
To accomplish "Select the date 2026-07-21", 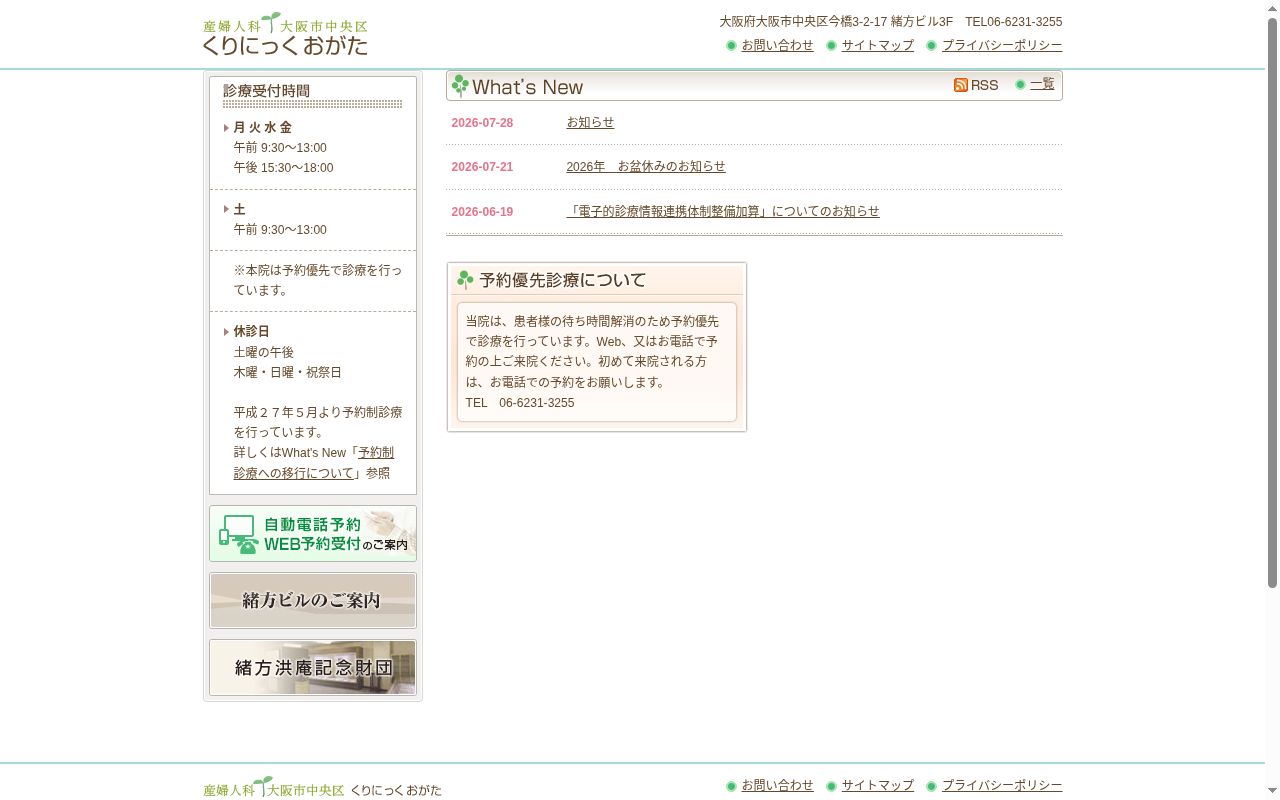I will click(x=482, y=167).
